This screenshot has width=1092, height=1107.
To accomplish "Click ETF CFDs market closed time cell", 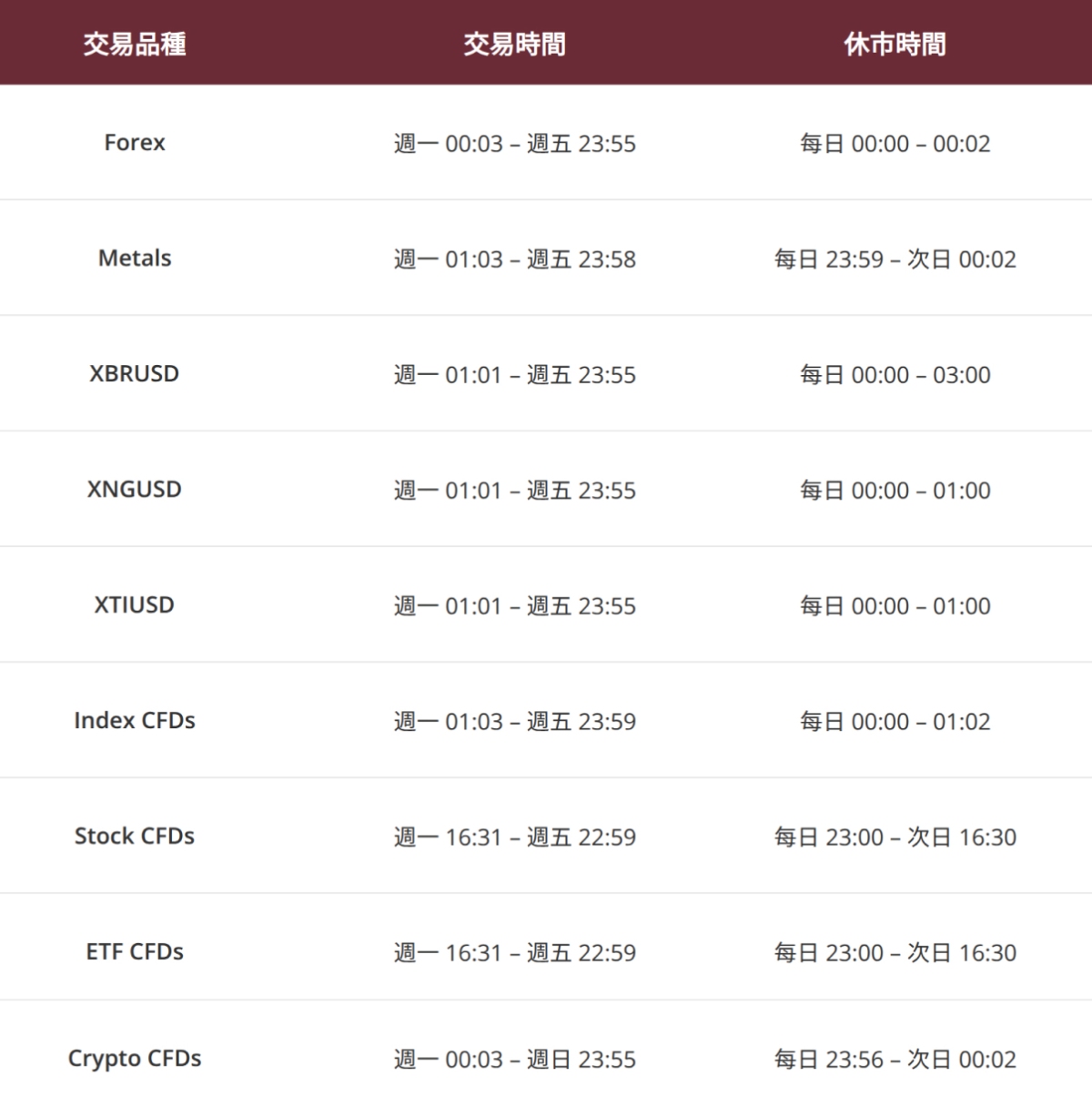I will tap(895, 953).
